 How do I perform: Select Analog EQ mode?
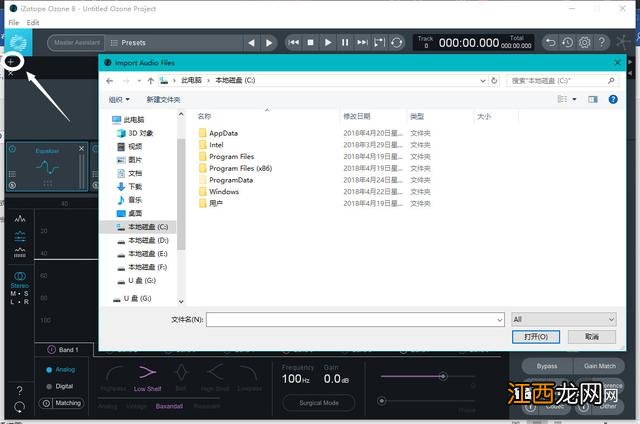click(60, 370)
